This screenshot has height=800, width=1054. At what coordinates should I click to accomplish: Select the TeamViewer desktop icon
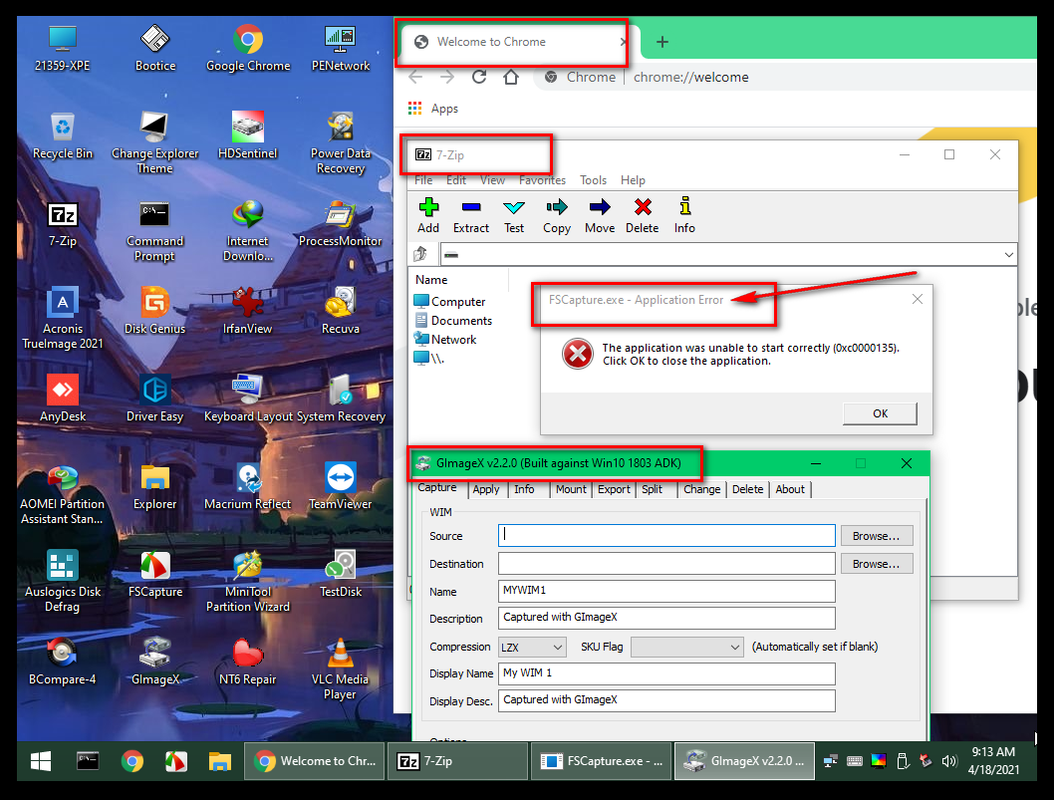tap(340, 485)
